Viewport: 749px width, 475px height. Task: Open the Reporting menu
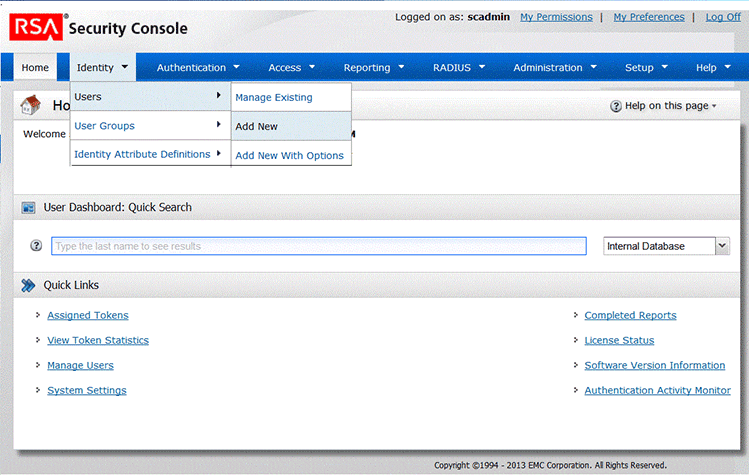click(374, 67)
